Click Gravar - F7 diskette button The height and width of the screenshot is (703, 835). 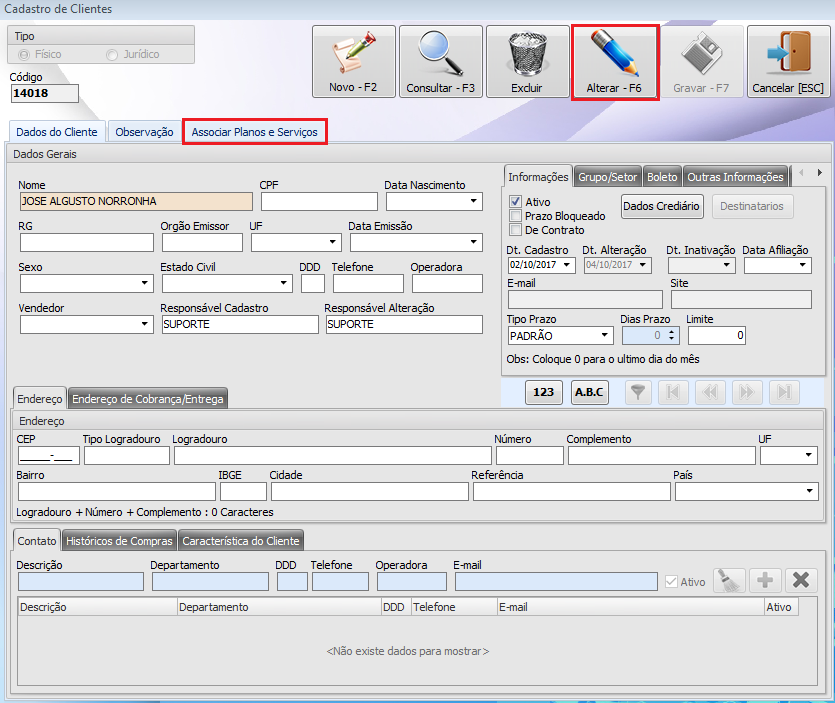701,61
